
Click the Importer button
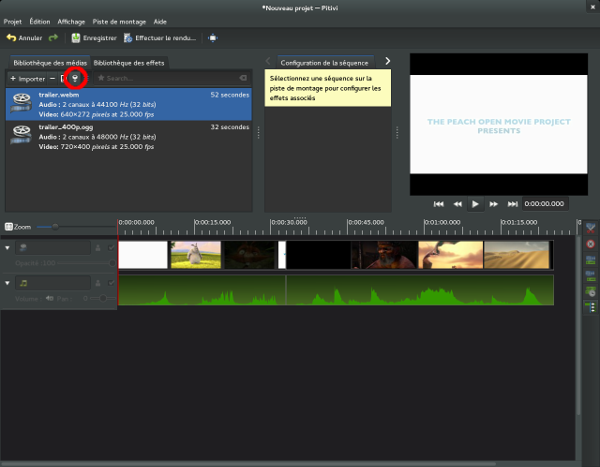27,78
